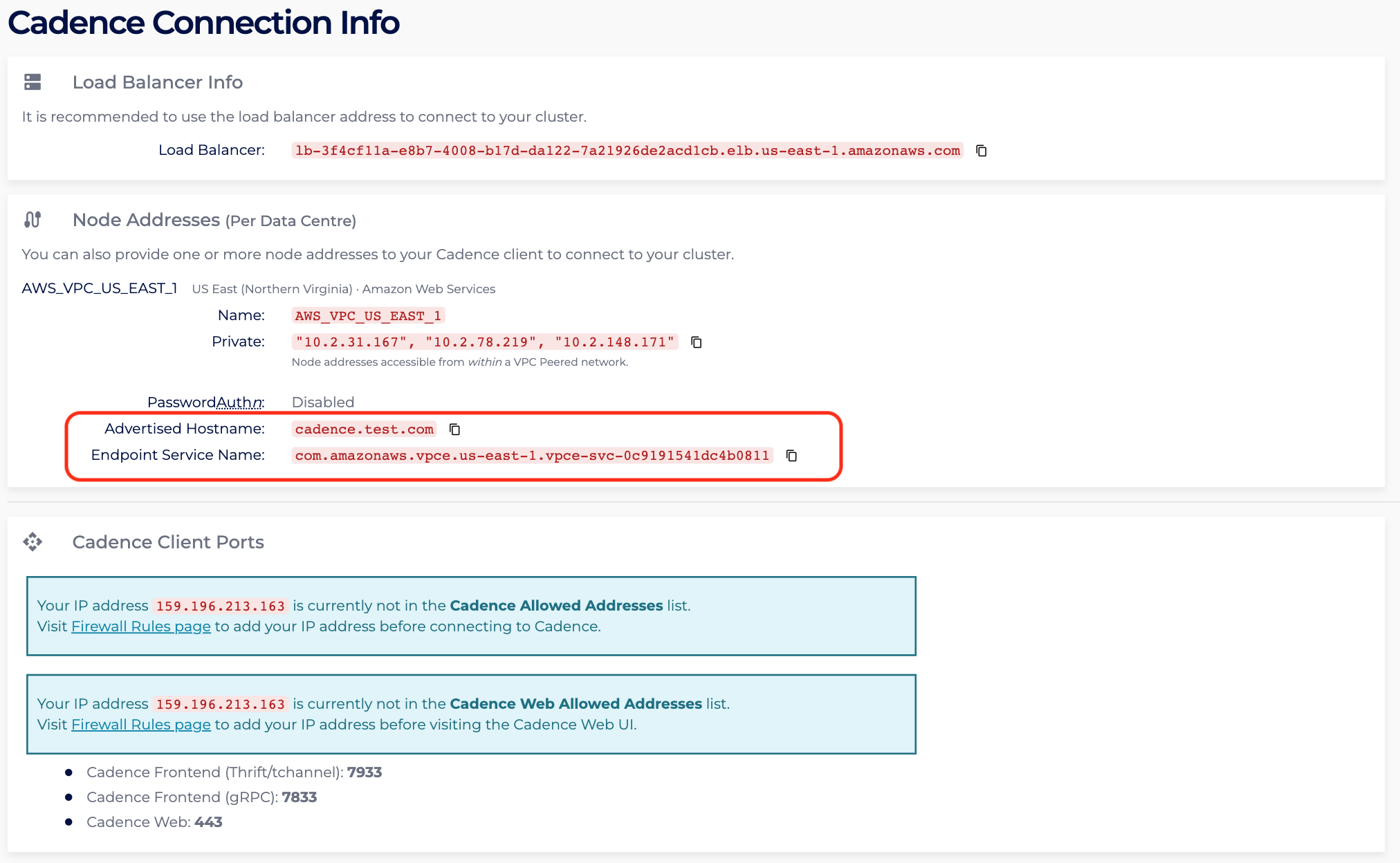The width and height of the screenshot is (1400, 863).
Task: Click the cadence.test.com hostname value
Action: tap(364, 429)
